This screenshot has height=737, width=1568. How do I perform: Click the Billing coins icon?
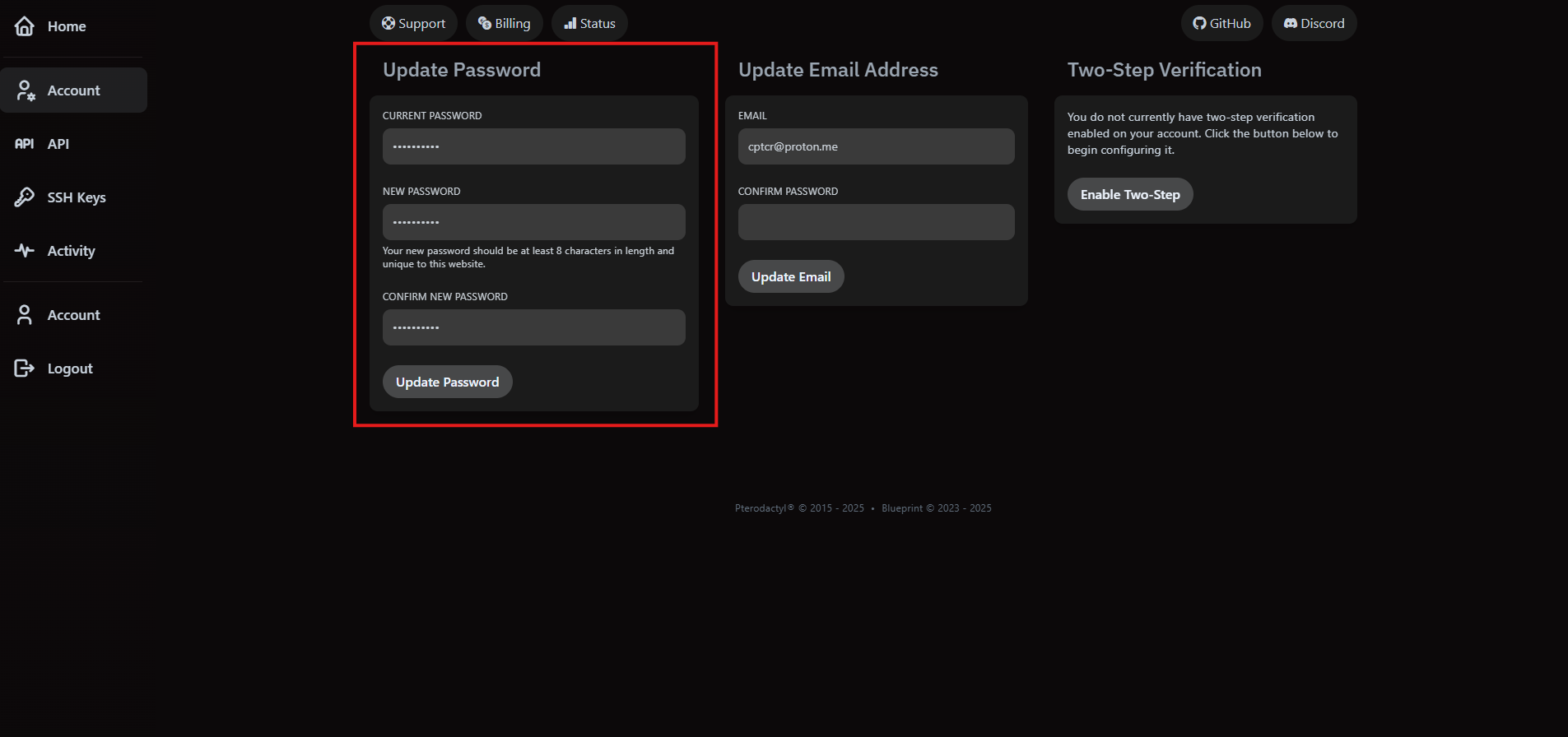tap(485, 23)
